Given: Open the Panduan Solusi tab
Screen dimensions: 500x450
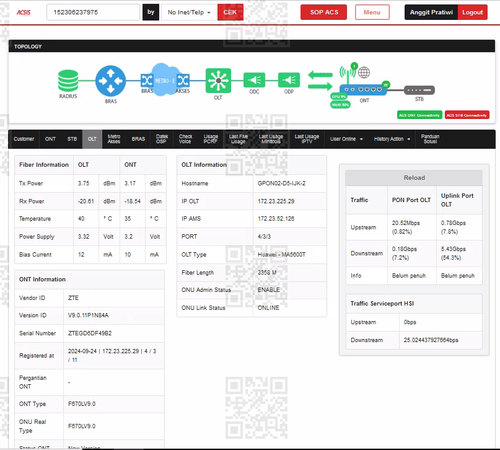Looking at the screenshot, I should pos(430,139).
